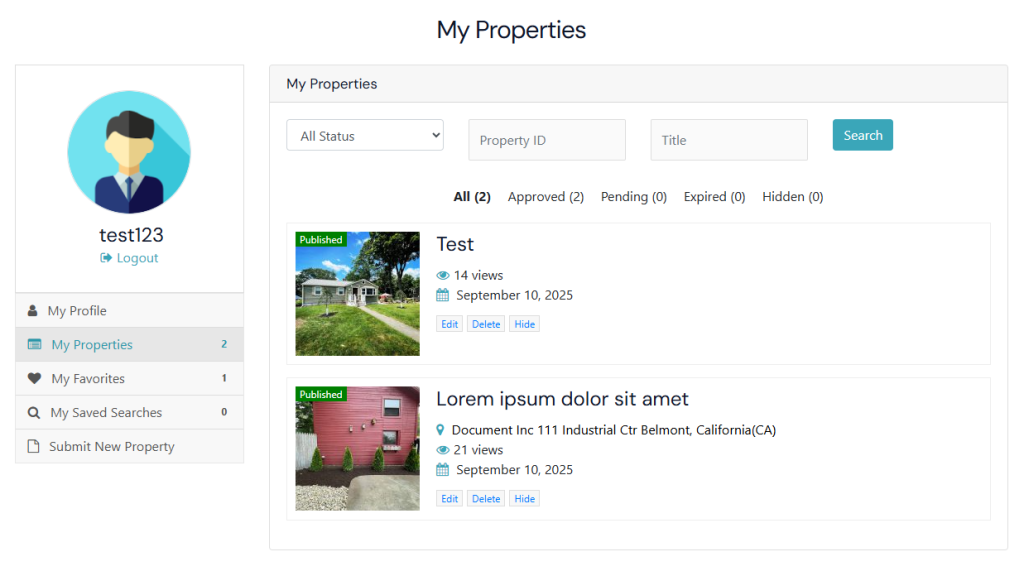The image size is (1024, 571).
Task: Click the magnifier icon for Saved Searches
Action: [34, 413]
